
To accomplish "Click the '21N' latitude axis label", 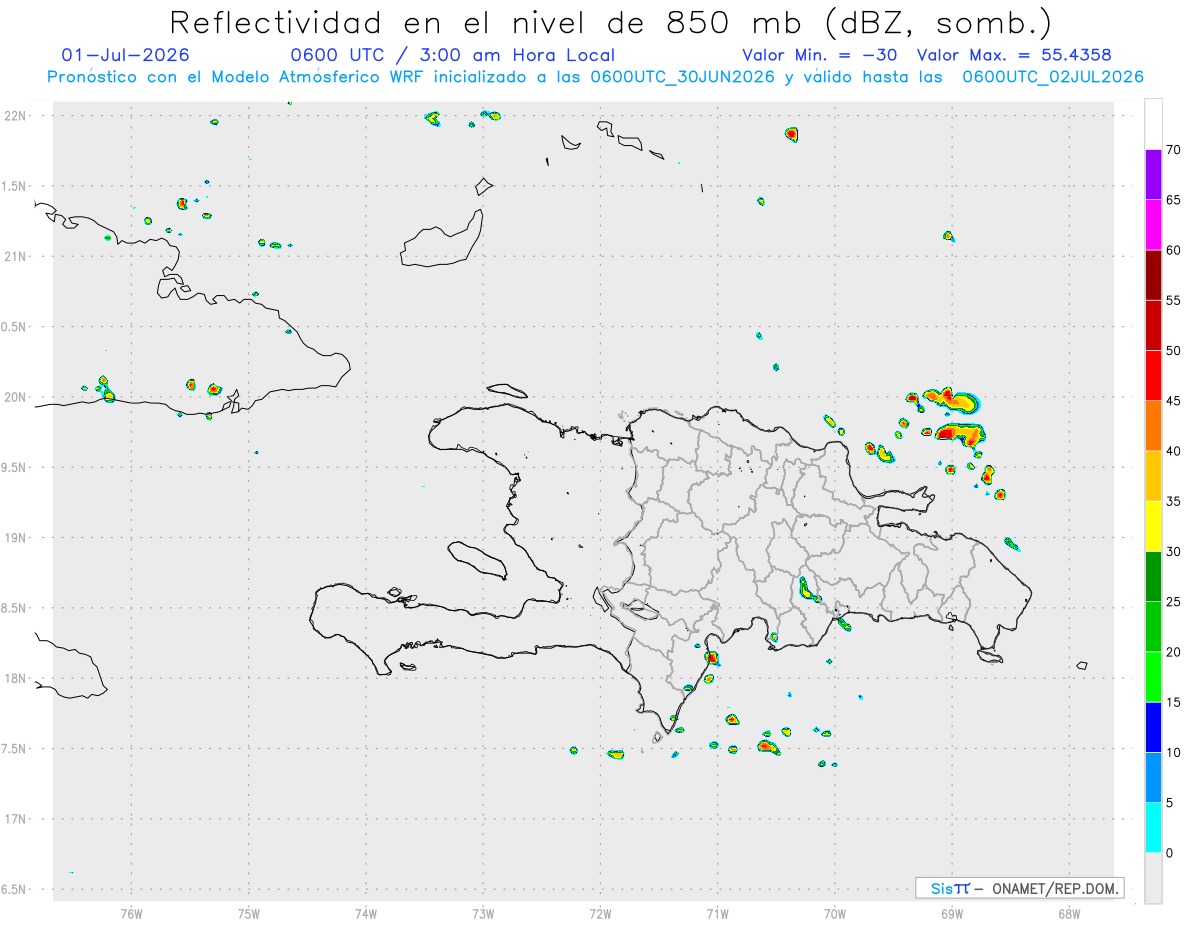I will (x=17, y=257).
